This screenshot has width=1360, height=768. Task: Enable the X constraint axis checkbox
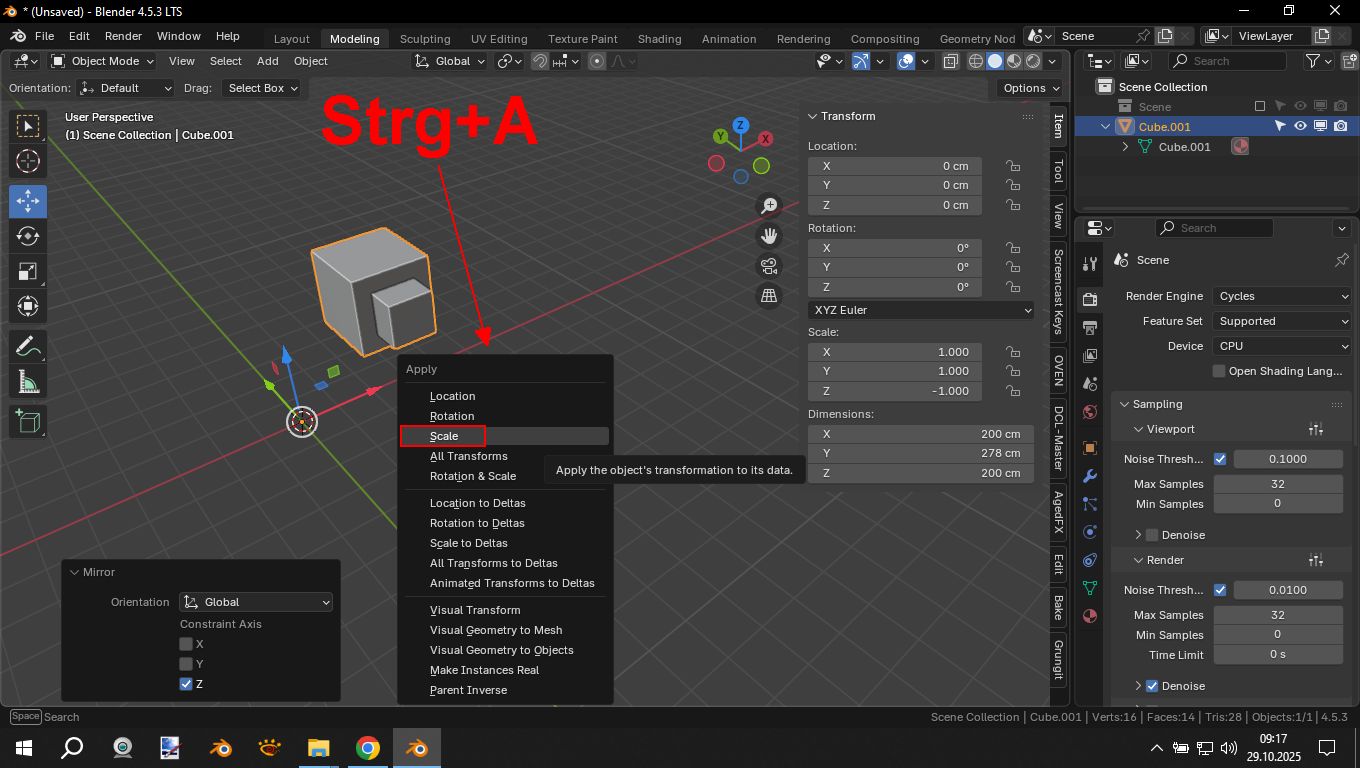(186, 644)
